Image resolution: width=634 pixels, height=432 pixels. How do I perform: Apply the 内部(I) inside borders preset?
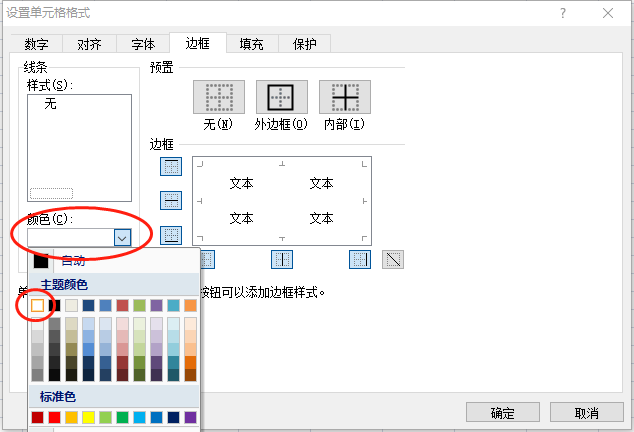click(x=345, y=97)
